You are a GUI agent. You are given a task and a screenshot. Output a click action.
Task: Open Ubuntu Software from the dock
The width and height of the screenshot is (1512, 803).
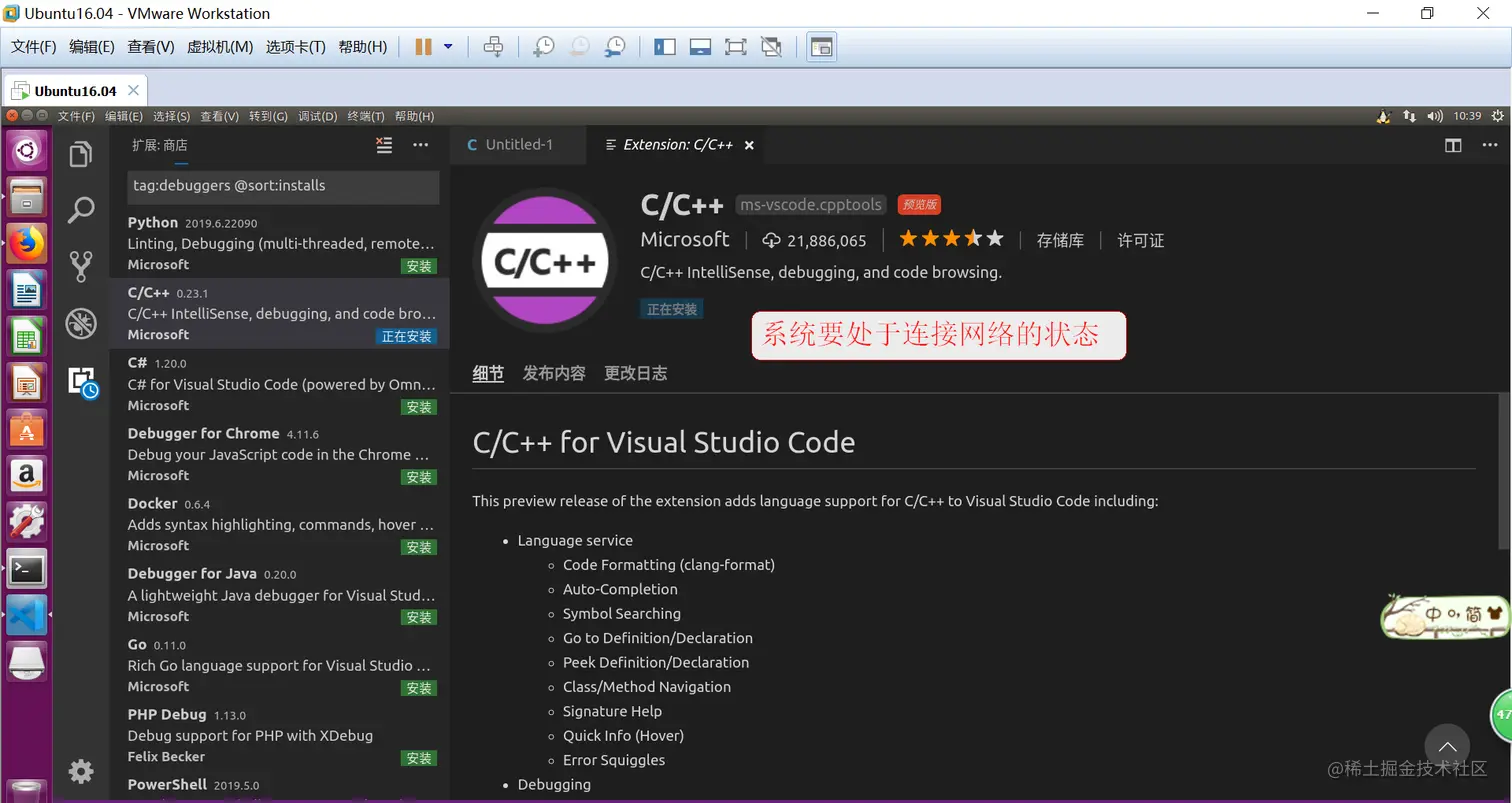click(26, 429)
